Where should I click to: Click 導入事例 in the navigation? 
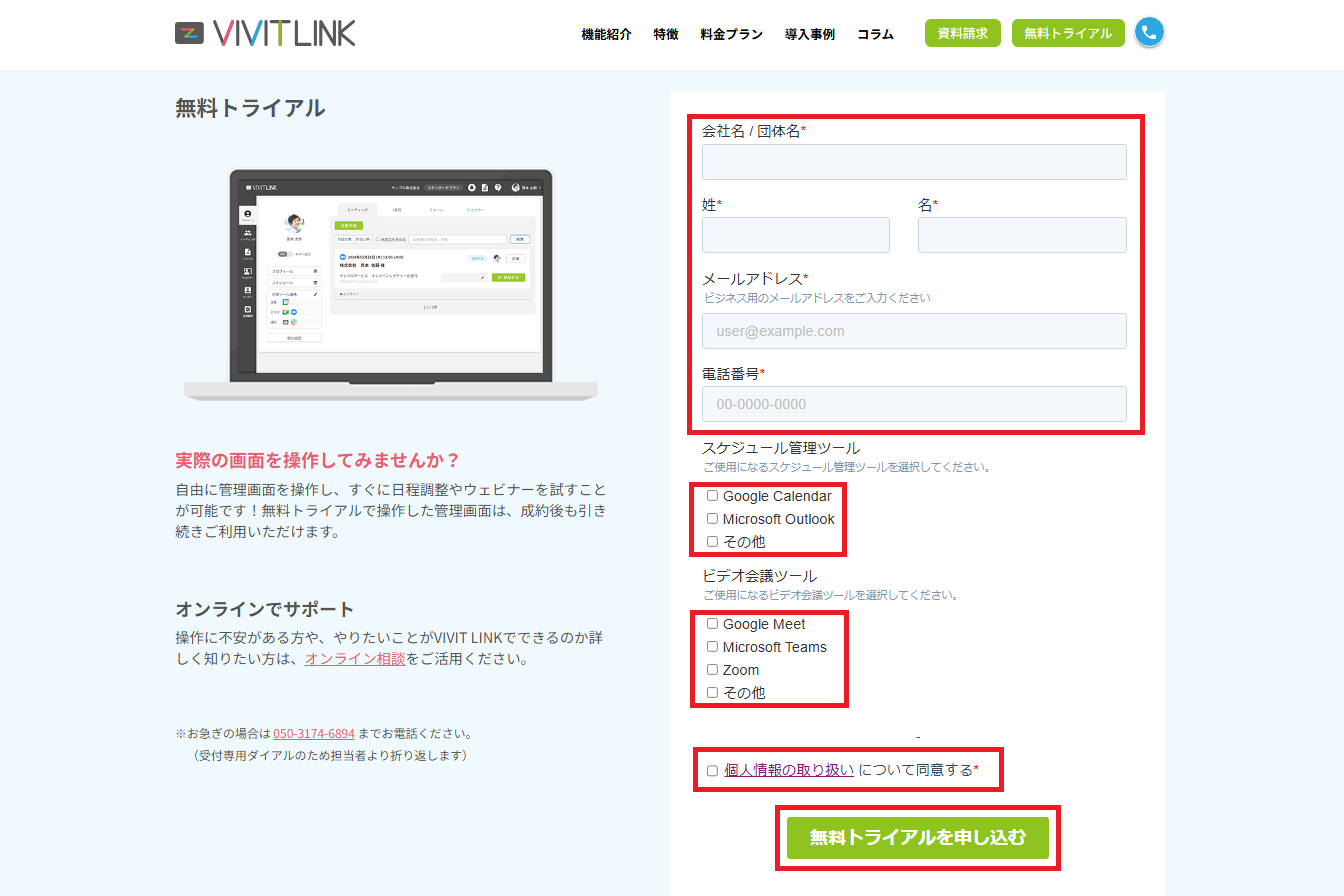pos(810,33)
